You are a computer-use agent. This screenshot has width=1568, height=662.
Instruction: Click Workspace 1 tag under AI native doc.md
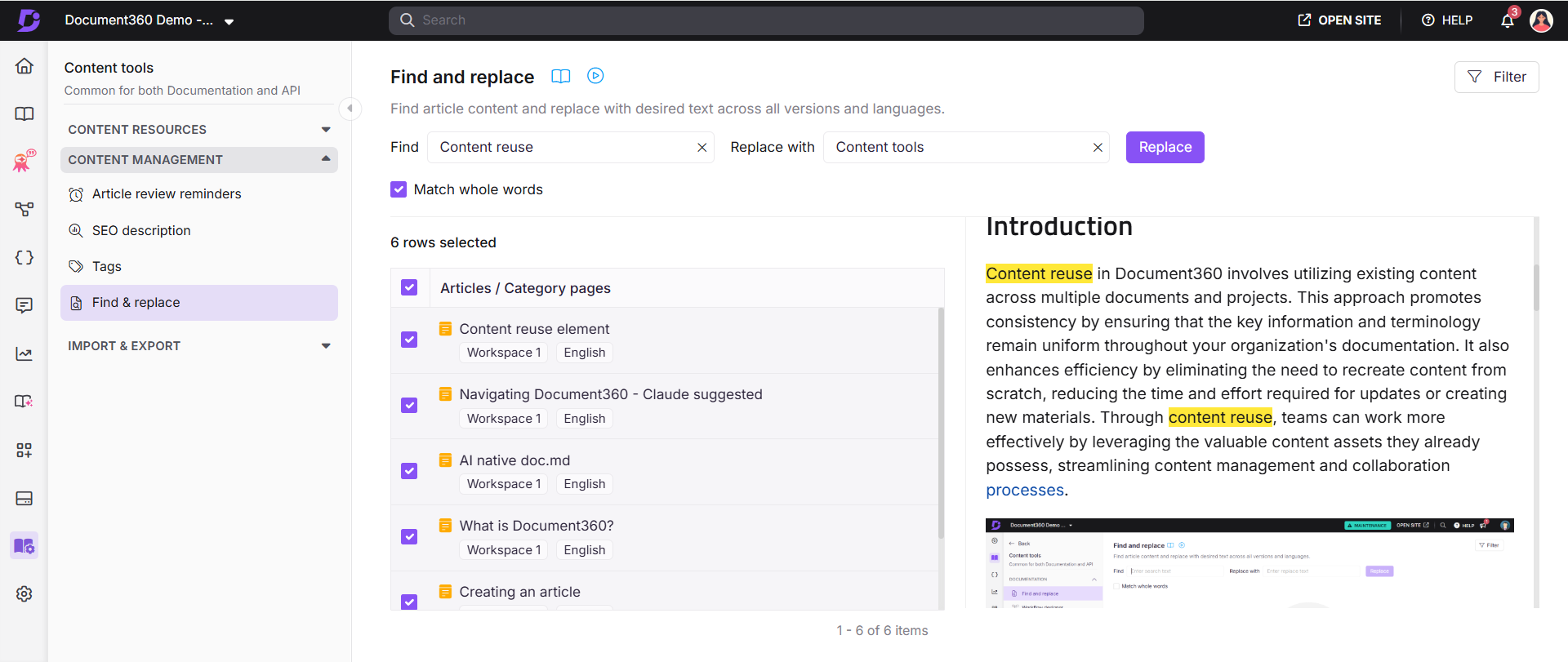(504, 484)
